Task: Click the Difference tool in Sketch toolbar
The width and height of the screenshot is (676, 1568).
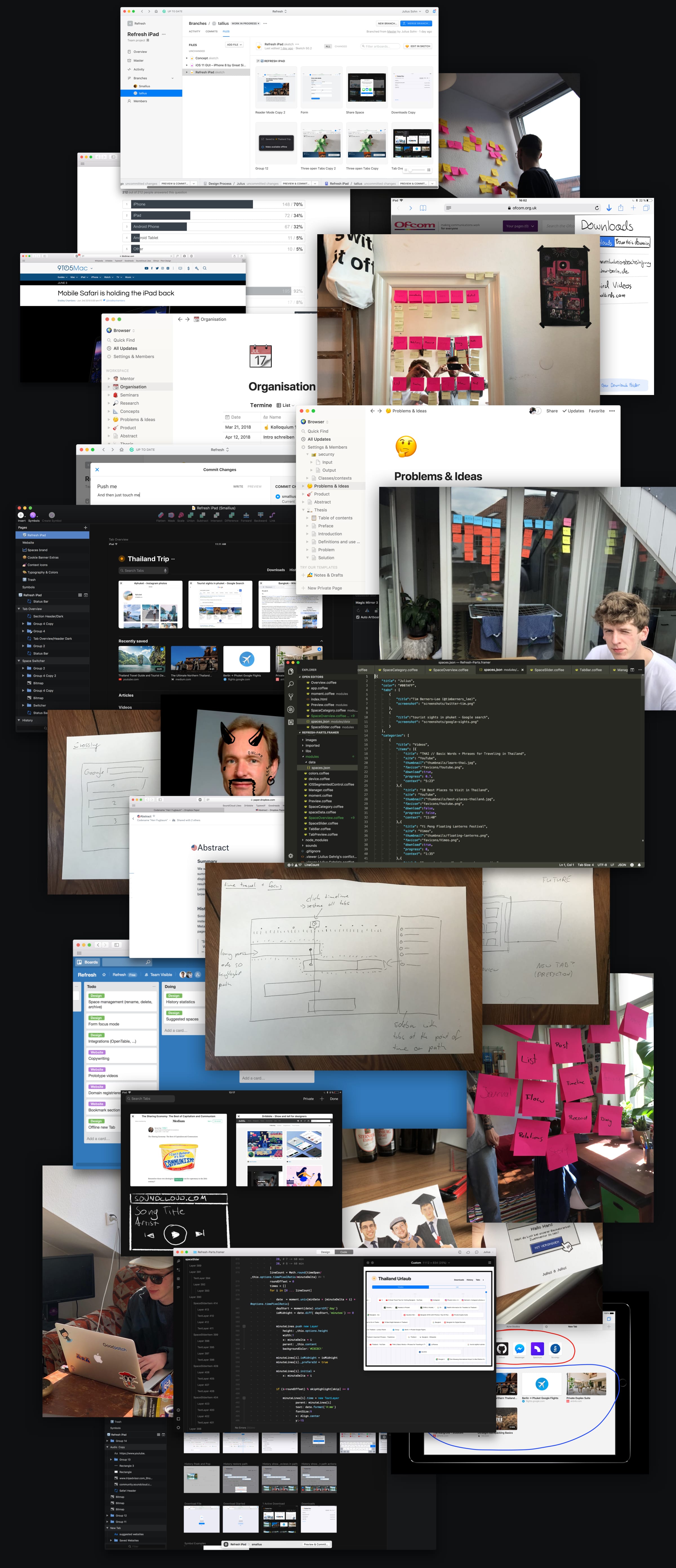Action: click(x=232, y=516)
